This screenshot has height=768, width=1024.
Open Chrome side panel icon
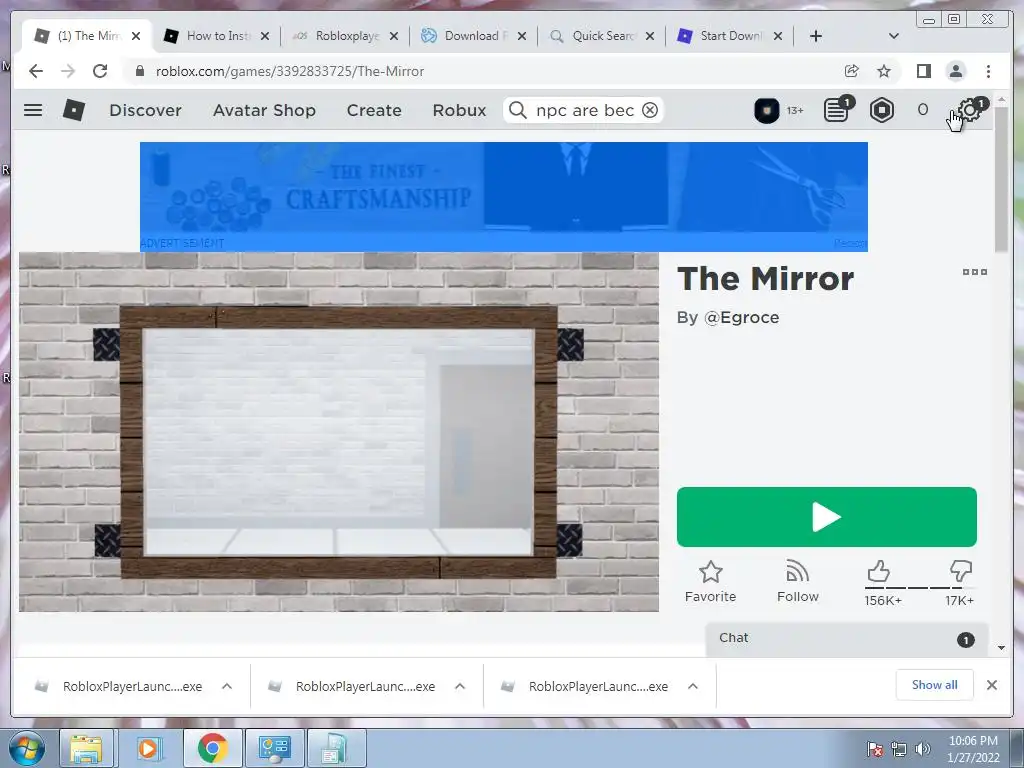coord(923,71)
